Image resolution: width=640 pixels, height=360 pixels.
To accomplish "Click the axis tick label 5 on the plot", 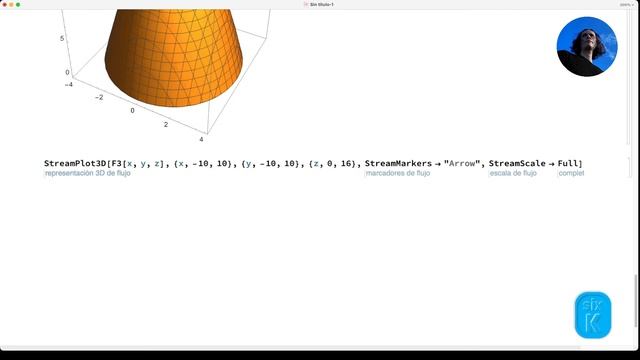I will (62, 38).
